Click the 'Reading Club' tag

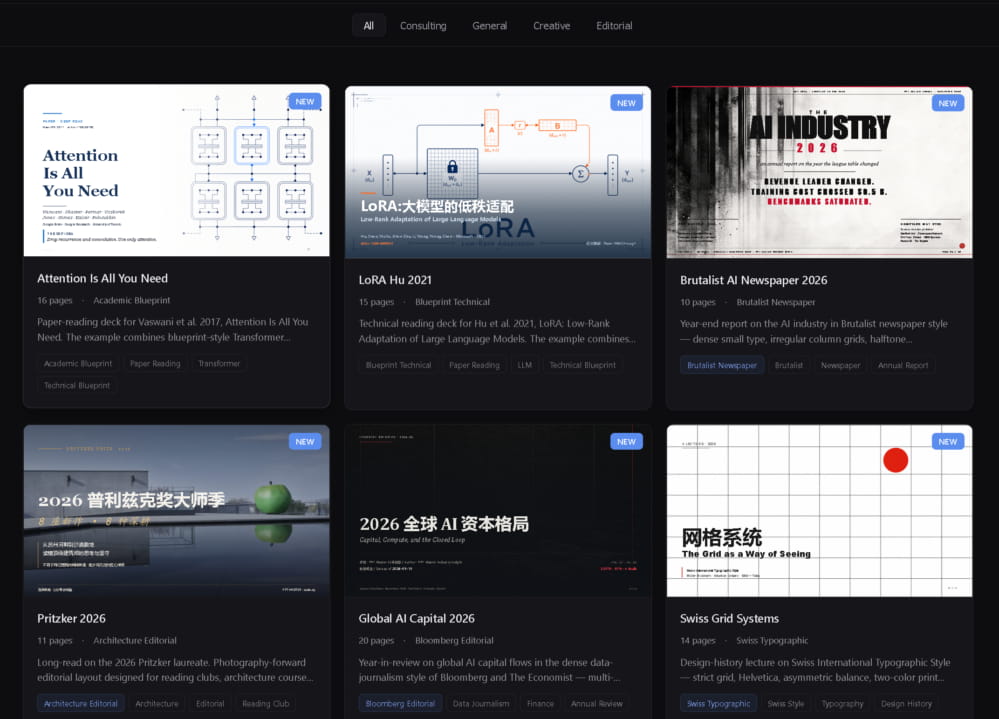point(266,704)
